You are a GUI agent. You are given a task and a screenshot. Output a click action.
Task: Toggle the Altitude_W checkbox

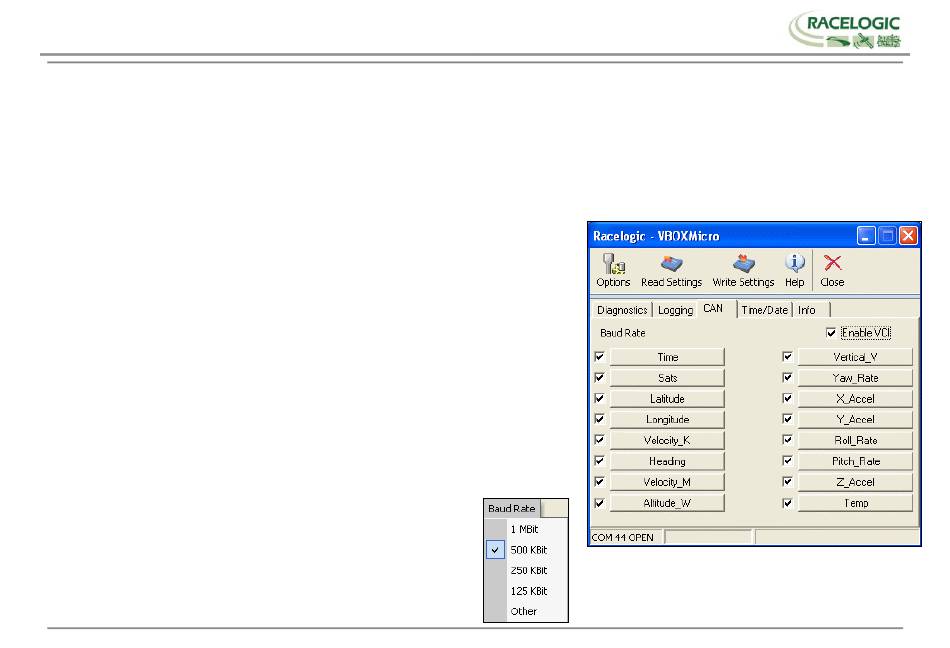pos(599,503)
